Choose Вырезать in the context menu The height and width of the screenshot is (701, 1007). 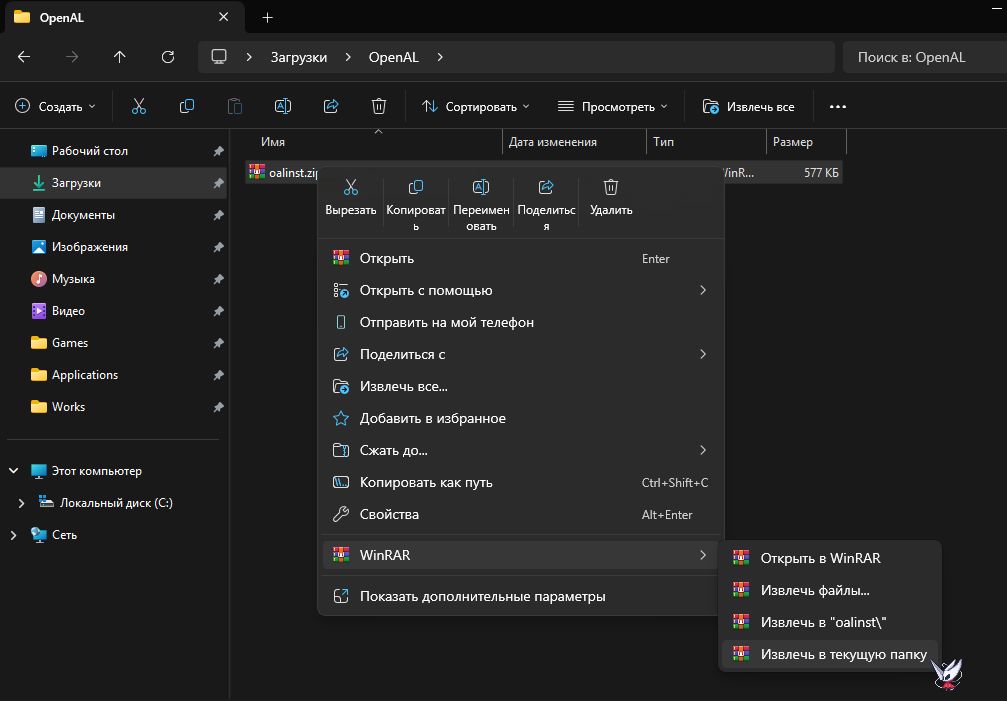351,198
